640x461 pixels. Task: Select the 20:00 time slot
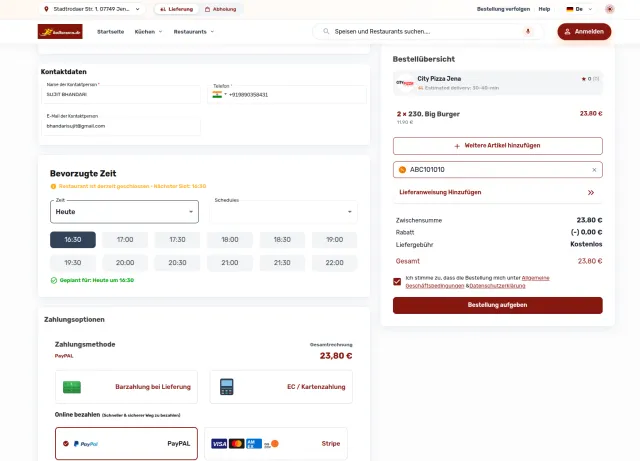pyautogui.click(x=125, y=263)
